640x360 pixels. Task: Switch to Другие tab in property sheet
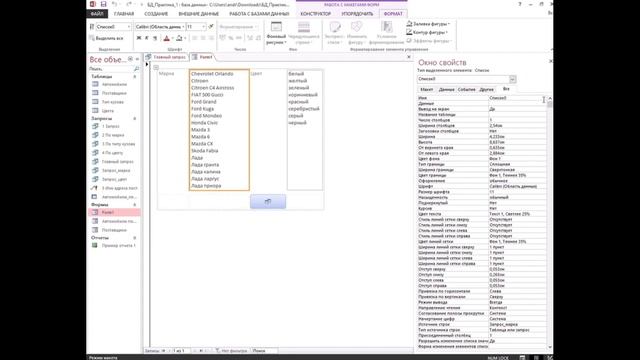point(486,89)
